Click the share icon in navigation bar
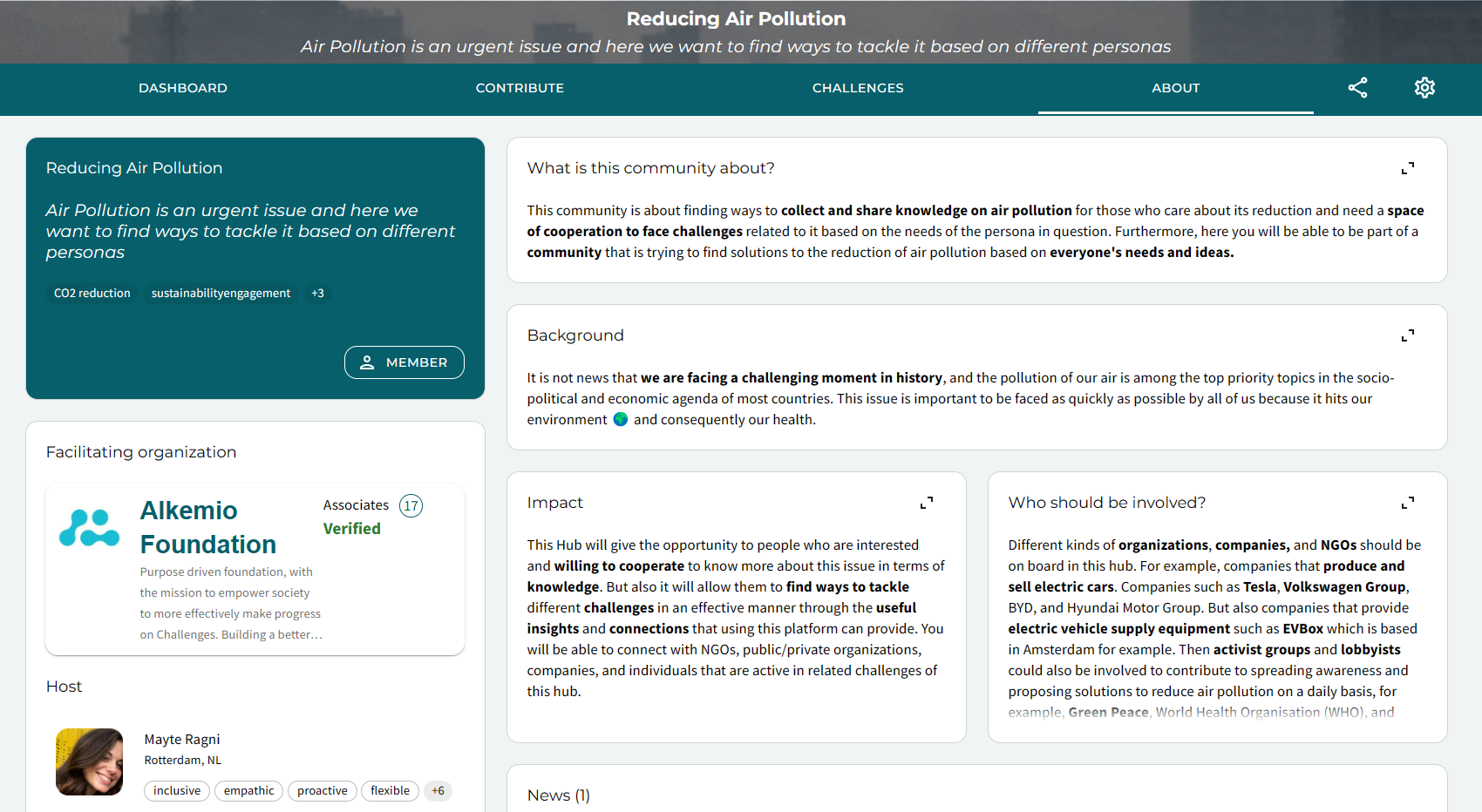This screenshot has width=1482, height=812. pyautogui.click(x=1357, y=88)
